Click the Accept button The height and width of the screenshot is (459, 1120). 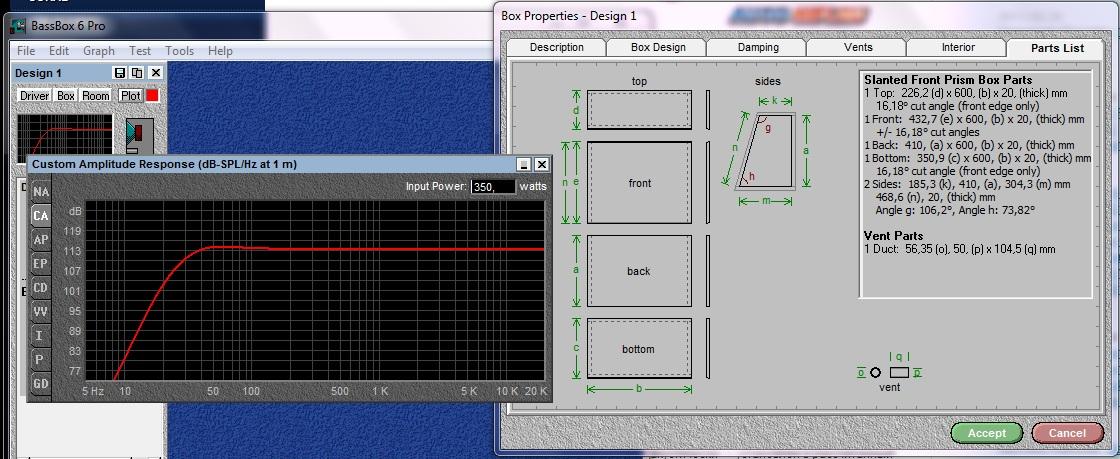tap(986, 433)
